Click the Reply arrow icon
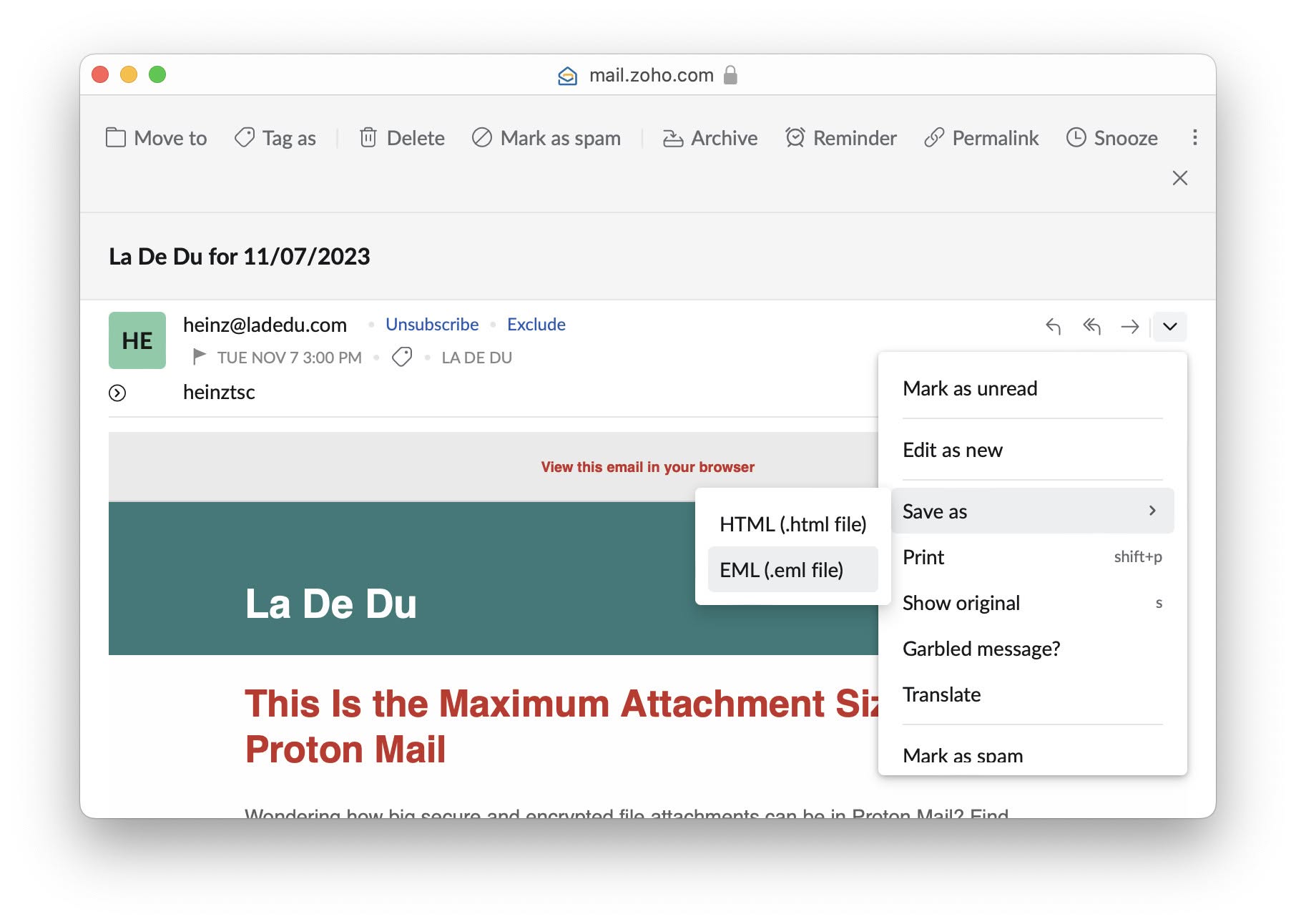The height and width of the screenshot is (924, 1296). coord(1053,327)
